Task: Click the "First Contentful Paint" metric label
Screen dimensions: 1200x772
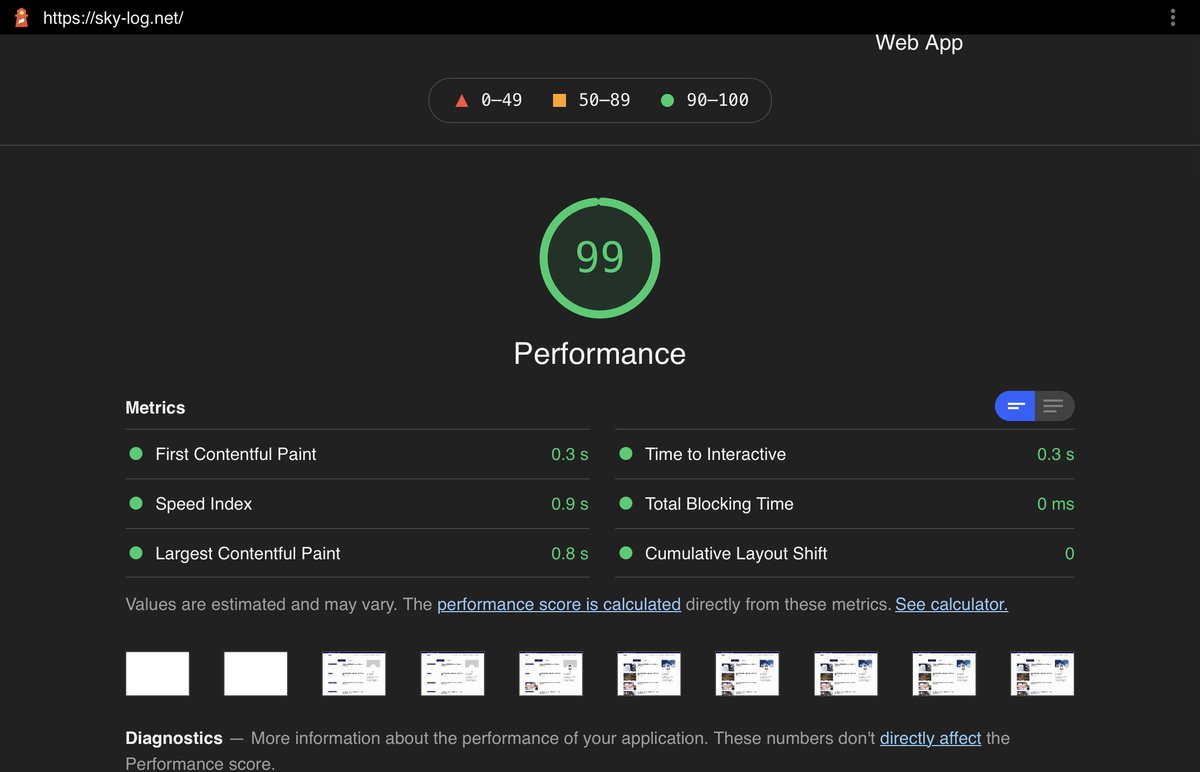Action: pos(236,454)
